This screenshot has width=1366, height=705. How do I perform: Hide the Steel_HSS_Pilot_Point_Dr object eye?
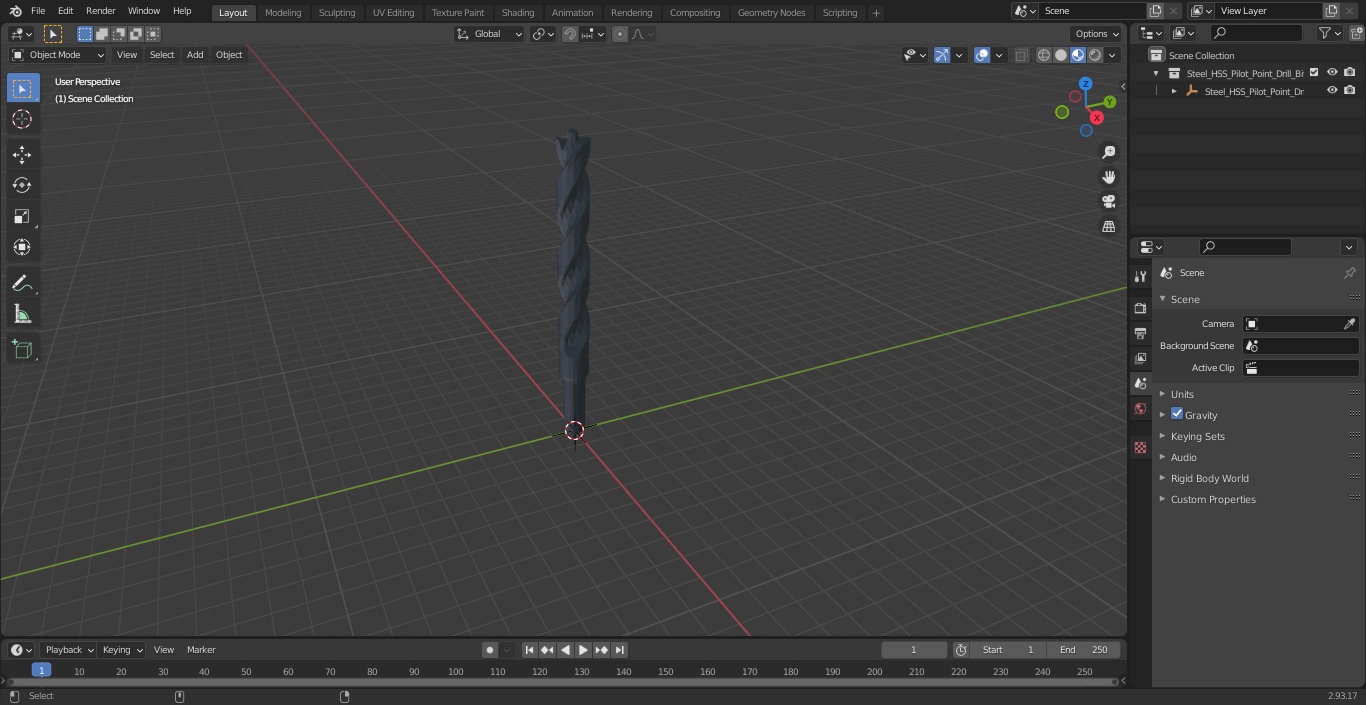click(1332, 91)
